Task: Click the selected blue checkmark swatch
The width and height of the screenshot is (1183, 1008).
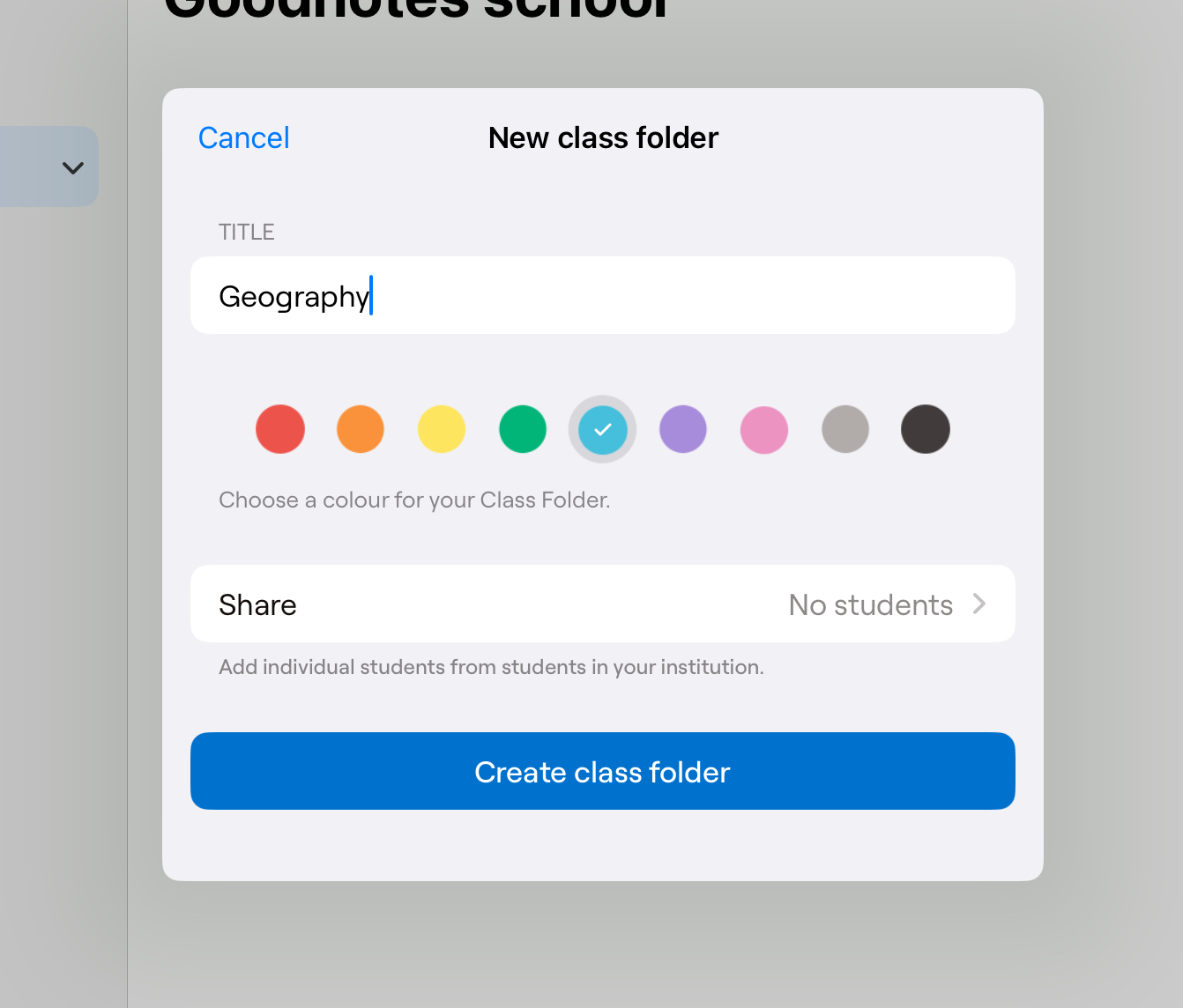Action: pos(603,429)
